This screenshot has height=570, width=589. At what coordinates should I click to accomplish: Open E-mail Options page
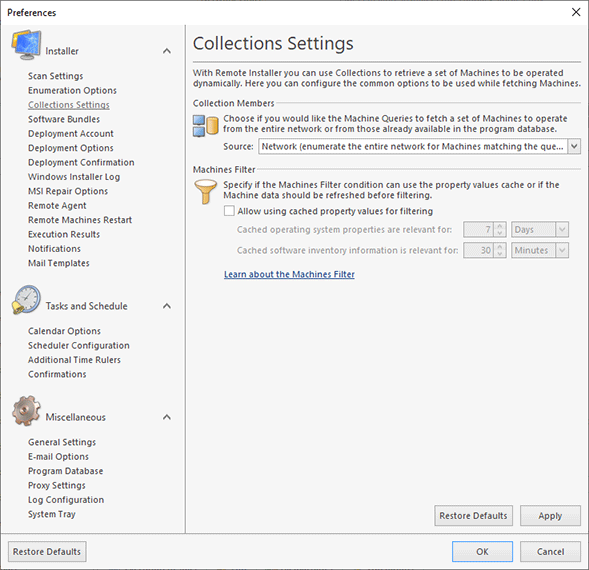58,457
